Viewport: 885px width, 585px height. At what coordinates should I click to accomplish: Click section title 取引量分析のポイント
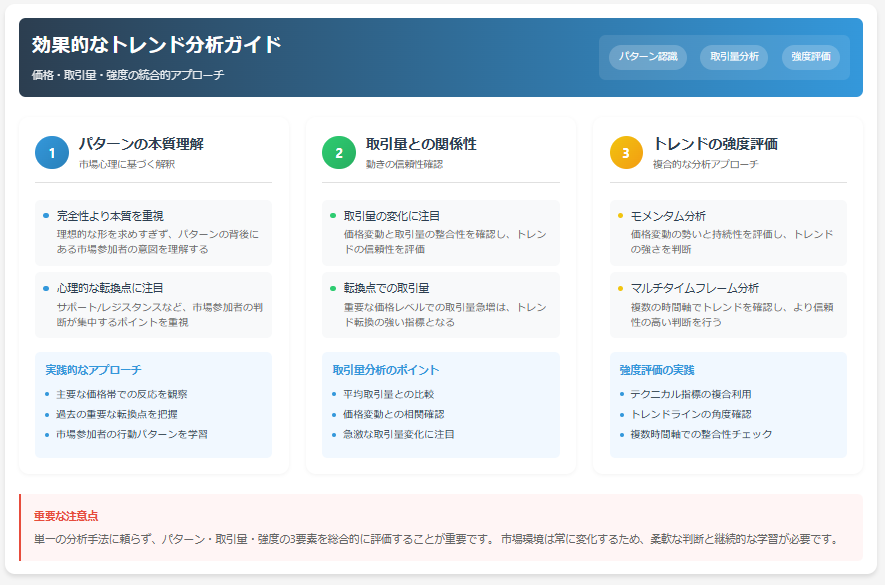coord(385,370)
